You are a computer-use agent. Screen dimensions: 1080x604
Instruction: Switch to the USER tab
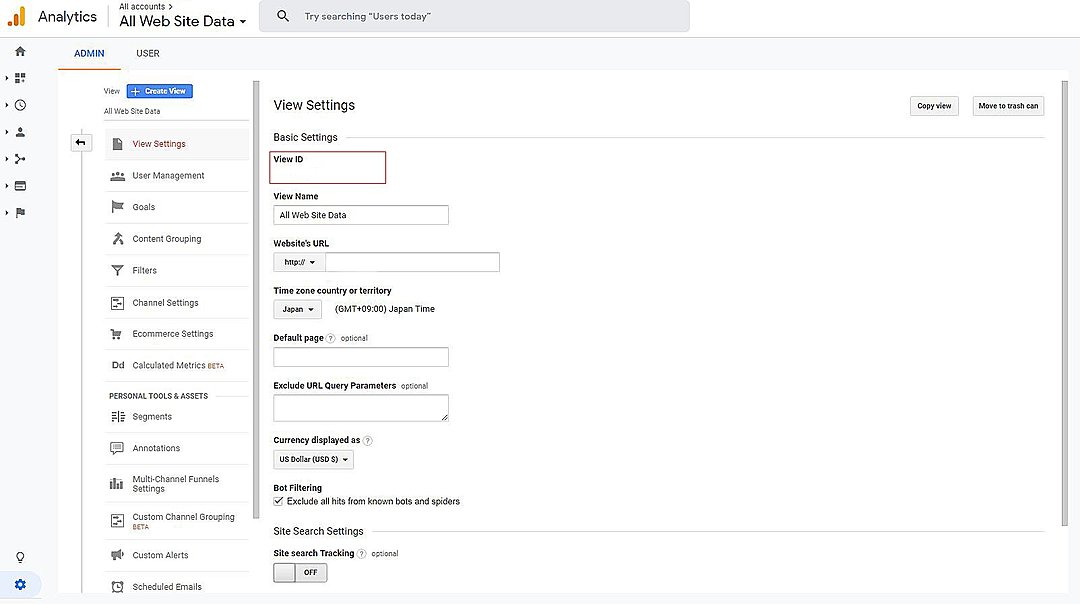(148, 54)
